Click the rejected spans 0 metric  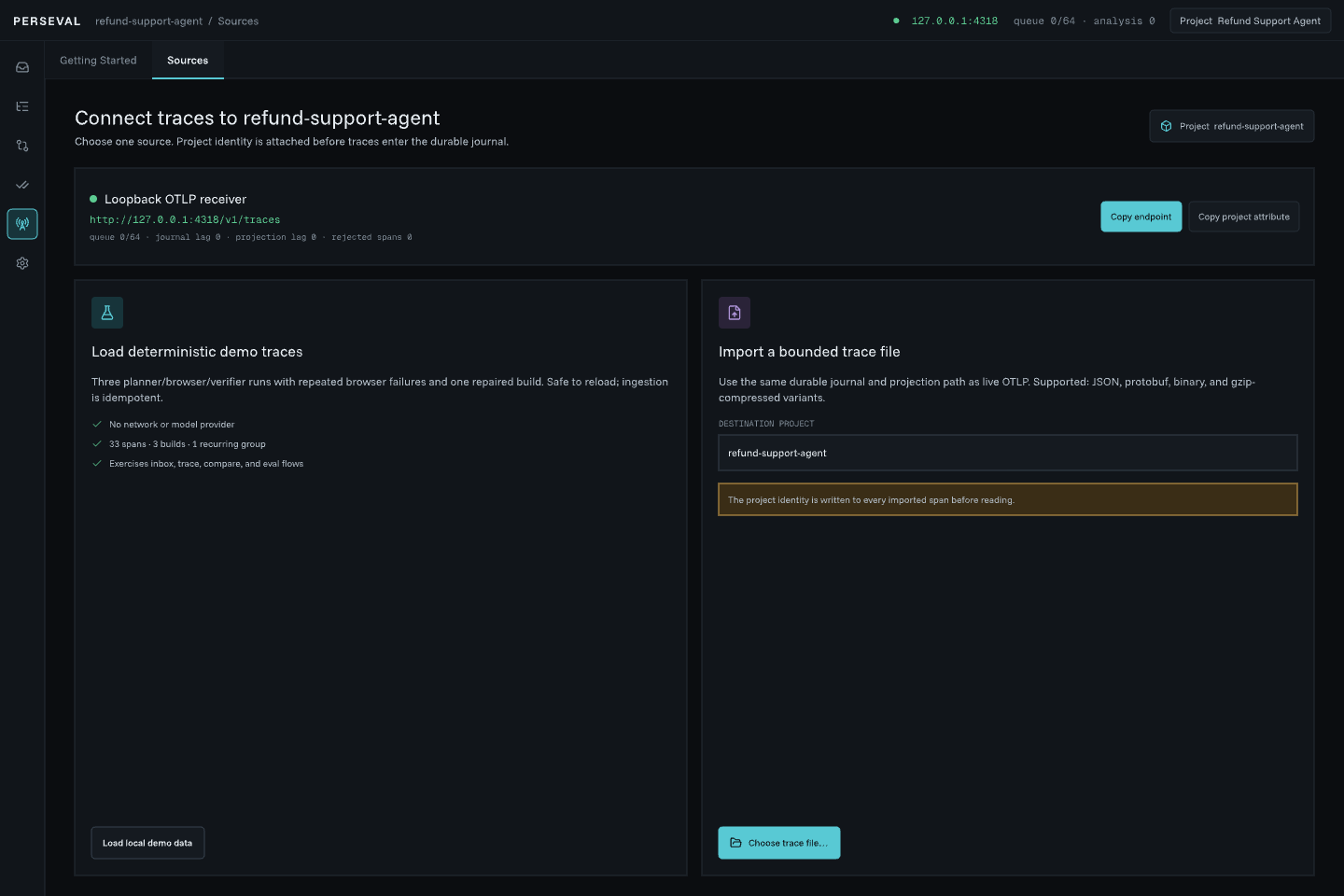pos(371,237)
